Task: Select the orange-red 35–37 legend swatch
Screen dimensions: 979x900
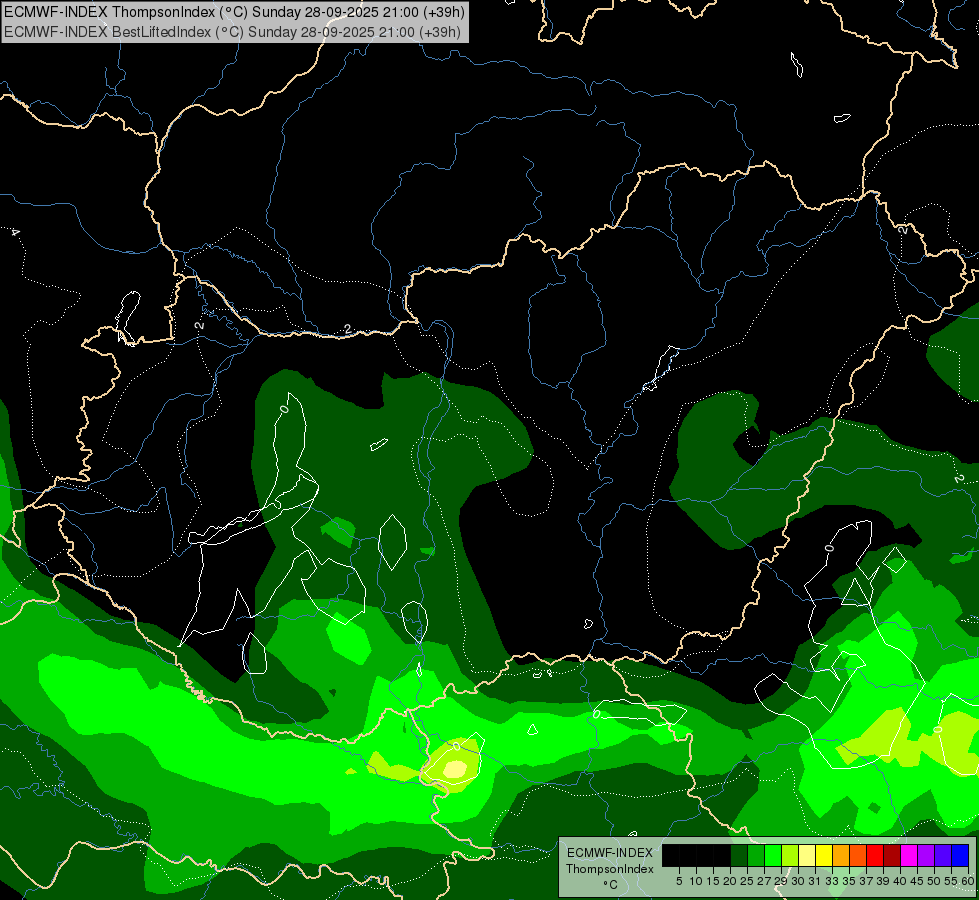Action: click(858, 855)
